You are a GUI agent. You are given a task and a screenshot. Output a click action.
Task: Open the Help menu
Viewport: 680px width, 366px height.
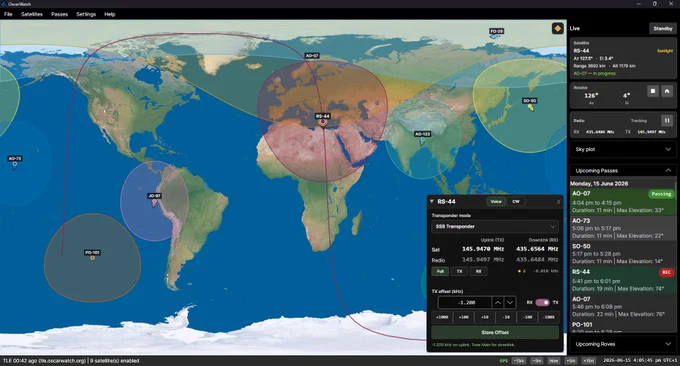[110, 14]
